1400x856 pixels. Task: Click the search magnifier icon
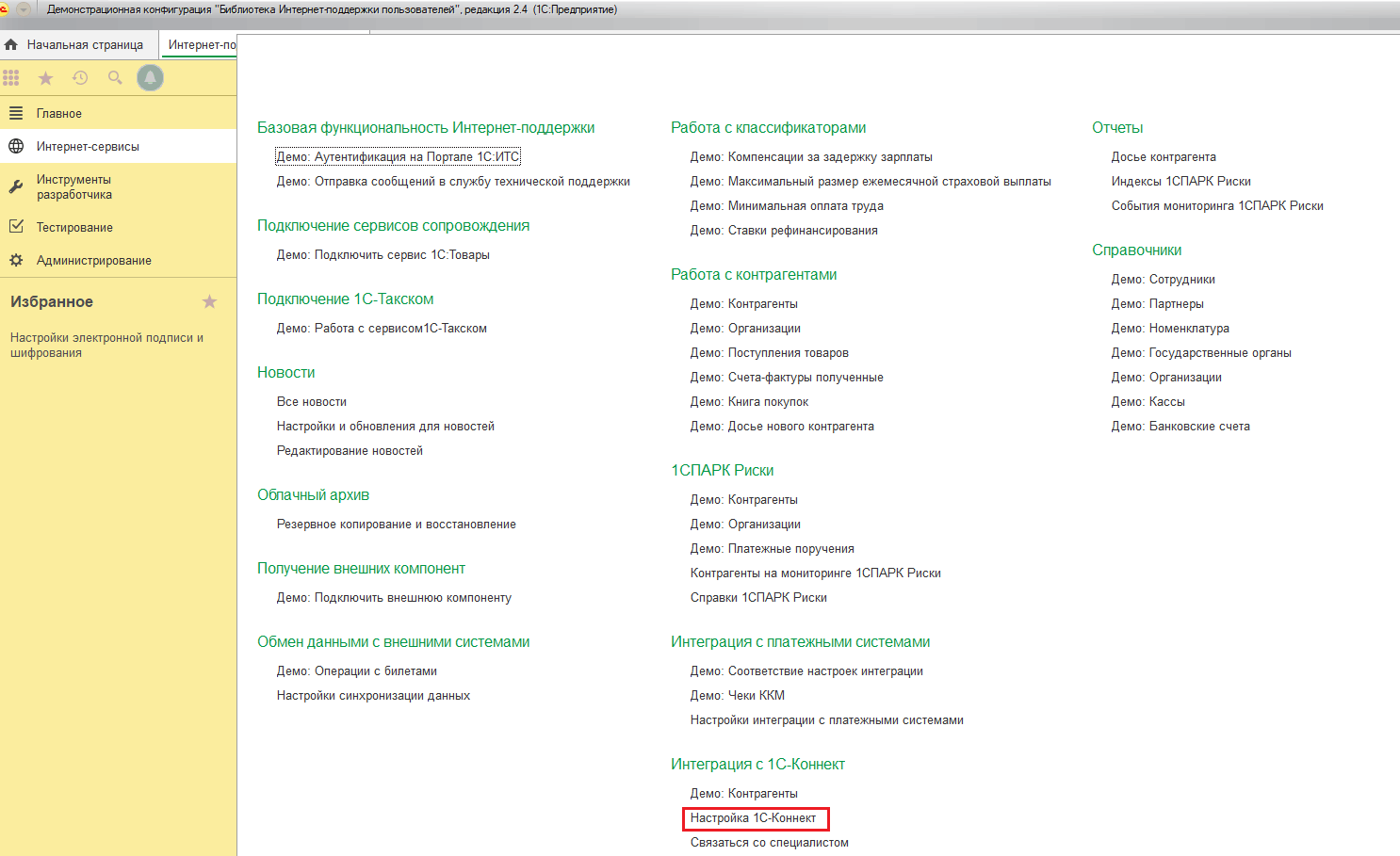coord(115,78)
